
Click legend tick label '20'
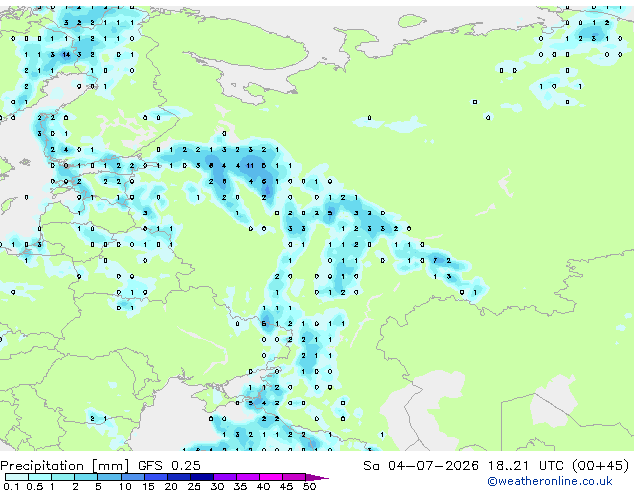pyautogui.click(x=171, y=486)
